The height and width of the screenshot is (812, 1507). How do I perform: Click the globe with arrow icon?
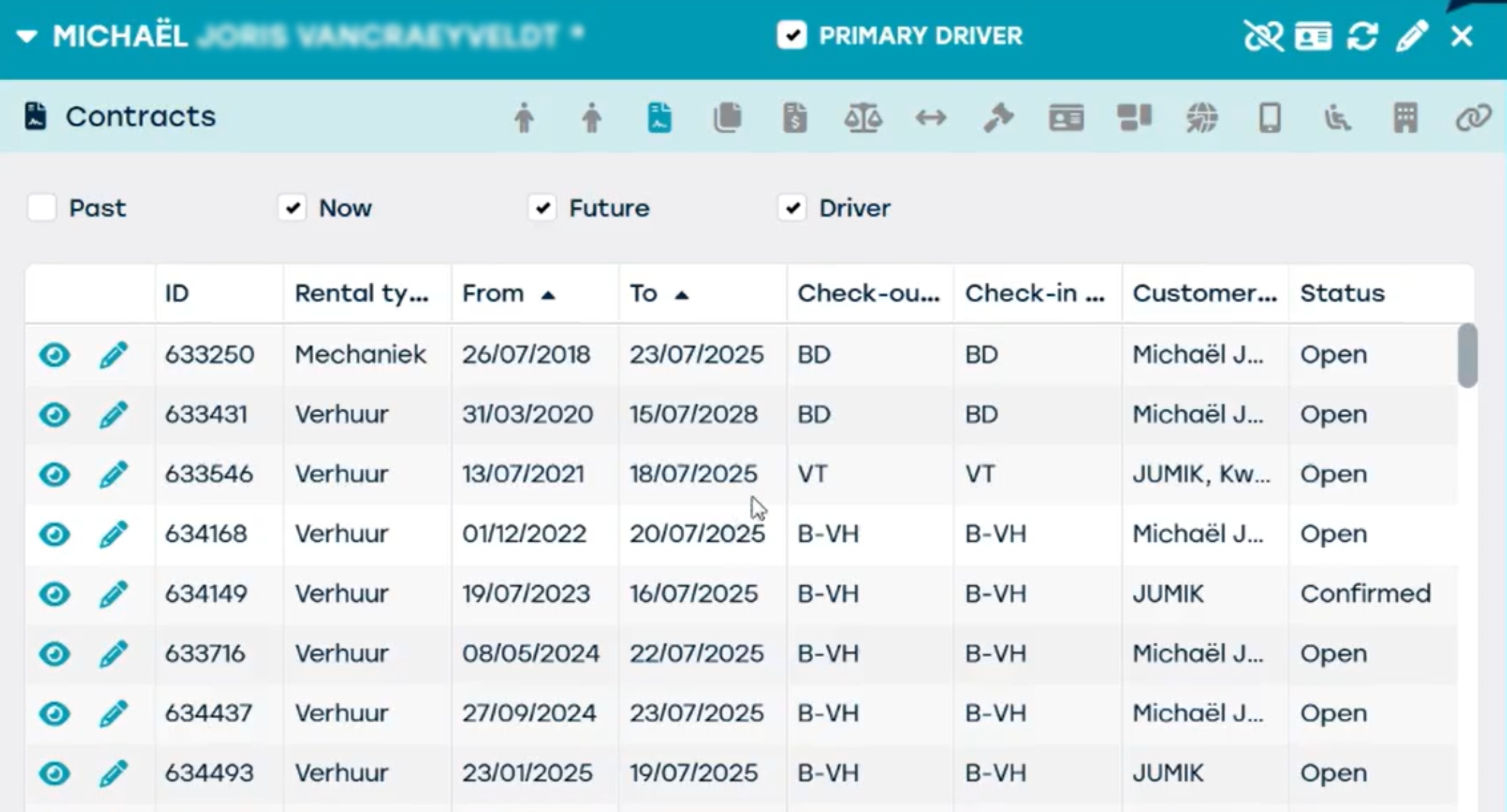pos(1202,118)
